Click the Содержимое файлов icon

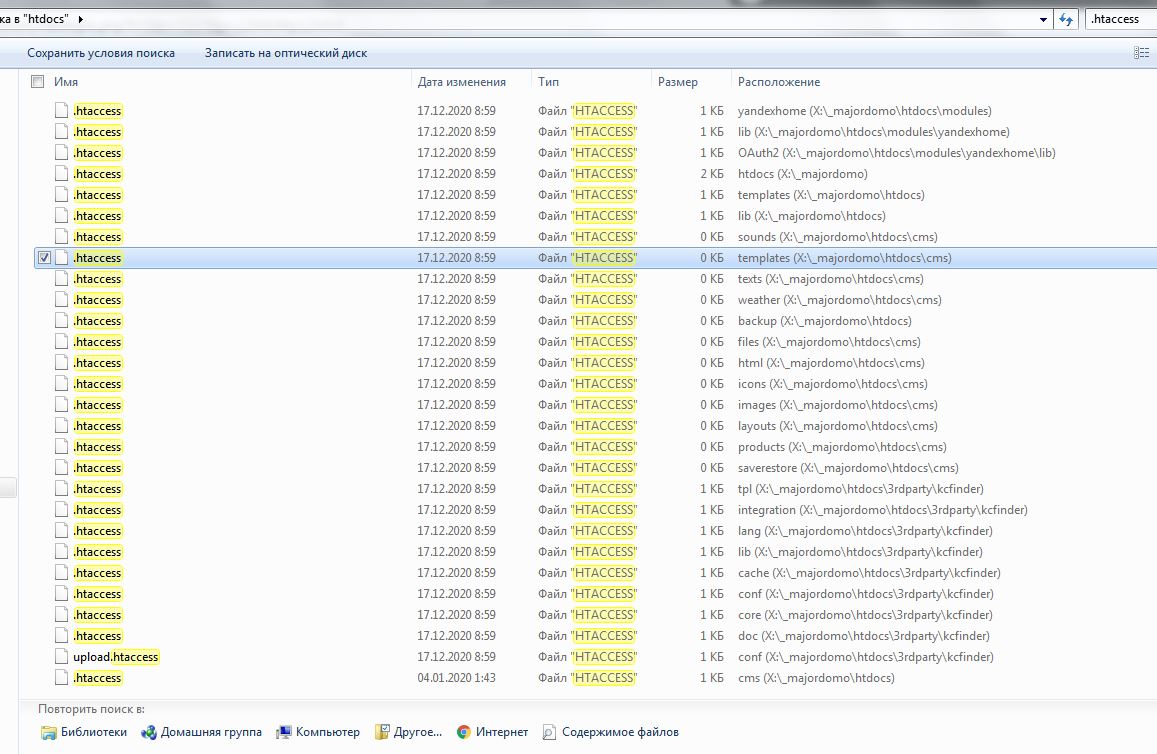(x=549, y=732)
